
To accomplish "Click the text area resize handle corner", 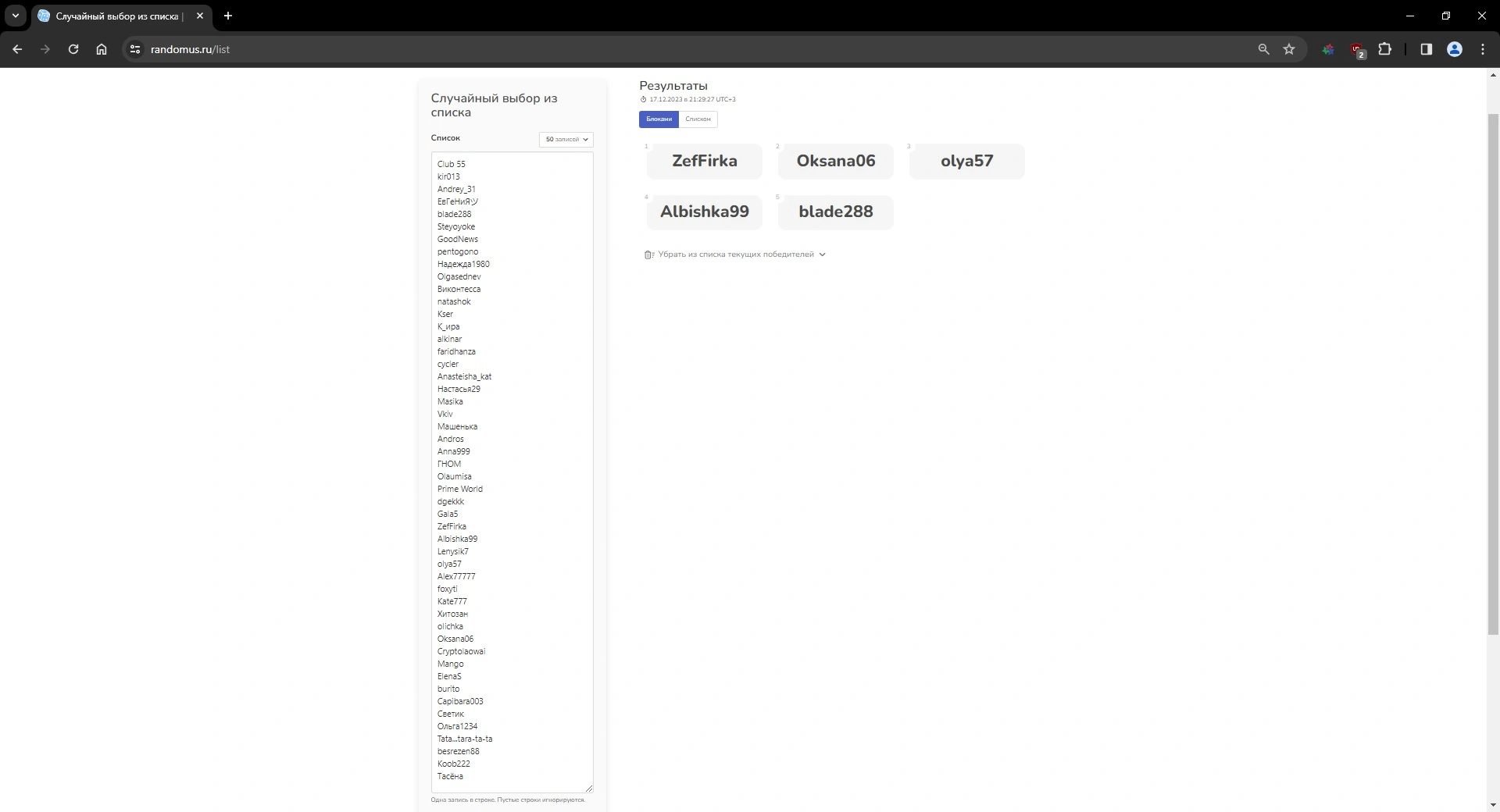I will pyautogui.click(x=589, y=789).
